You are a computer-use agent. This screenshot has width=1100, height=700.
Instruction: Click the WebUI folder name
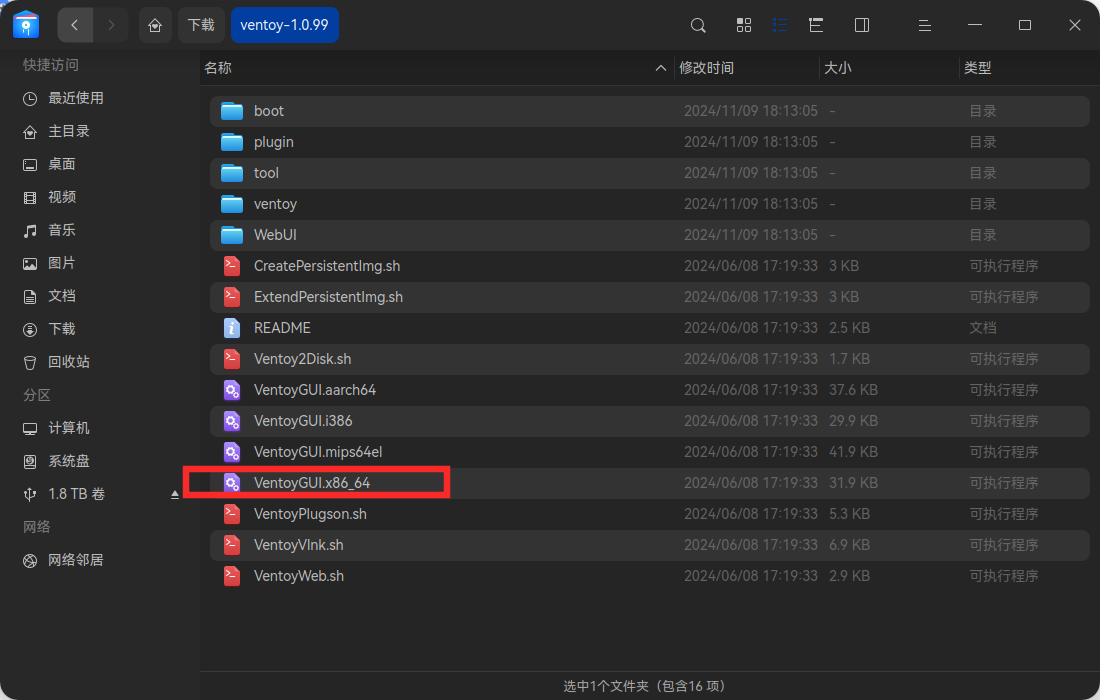275,235
